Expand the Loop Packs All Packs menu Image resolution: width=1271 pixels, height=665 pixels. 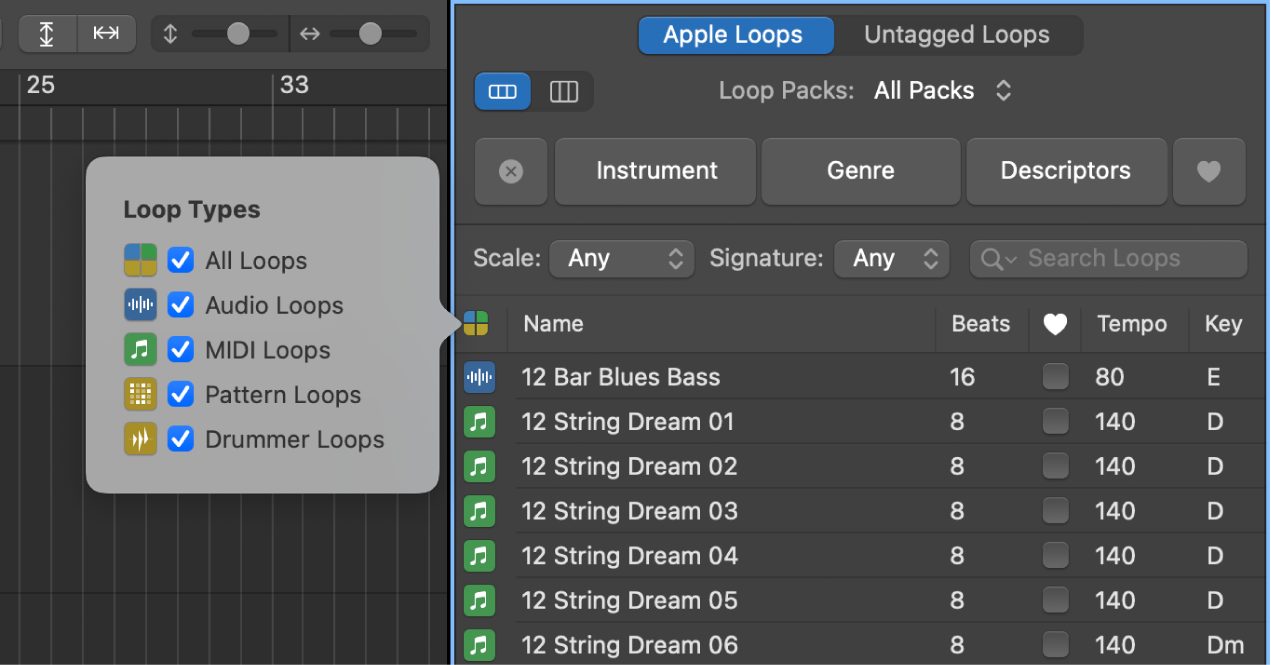(x=942, y=91)
